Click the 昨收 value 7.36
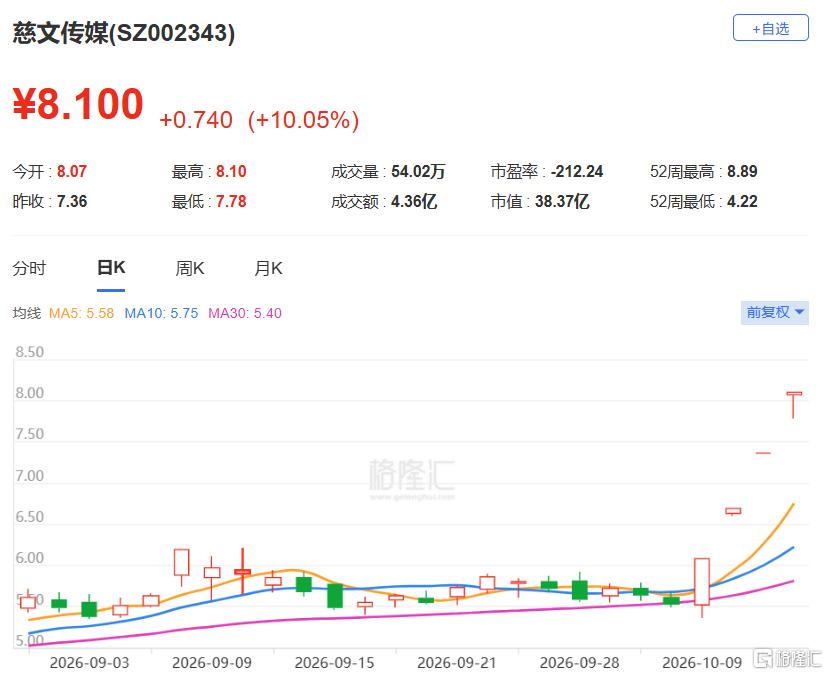 tap(72, 201)
